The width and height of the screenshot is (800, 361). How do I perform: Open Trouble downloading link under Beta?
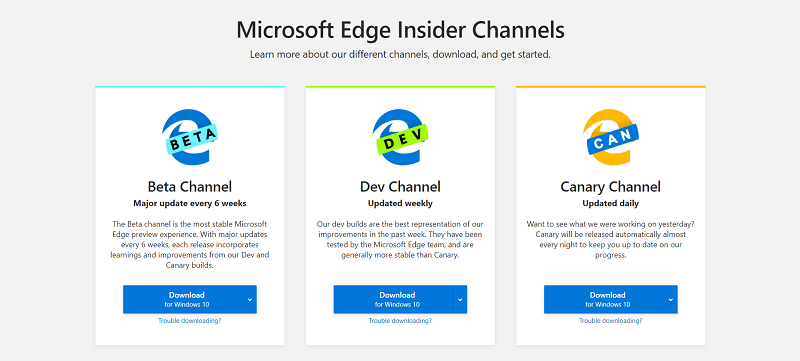(190, 321)
